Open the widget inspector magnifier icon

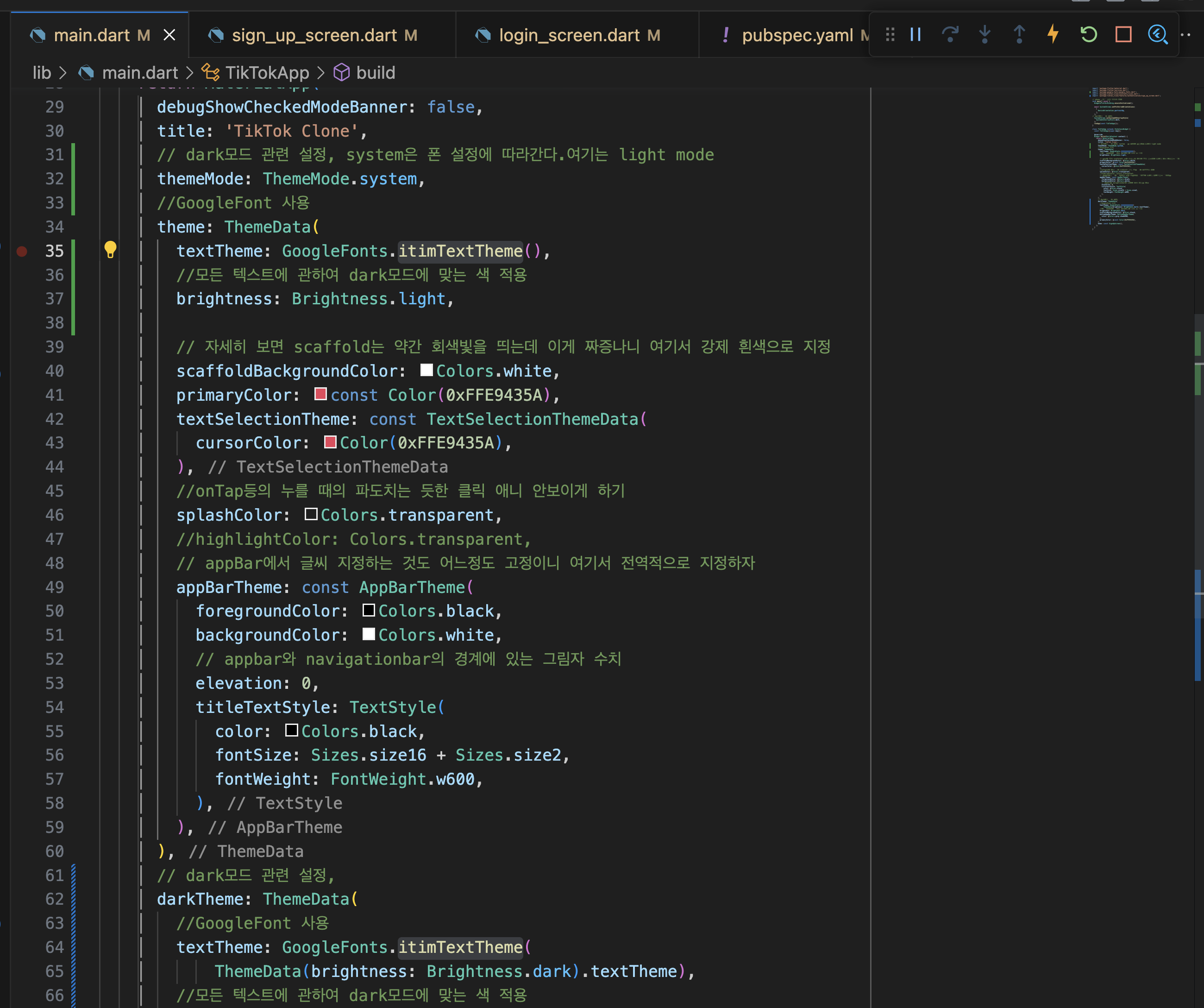(1158, 35)
